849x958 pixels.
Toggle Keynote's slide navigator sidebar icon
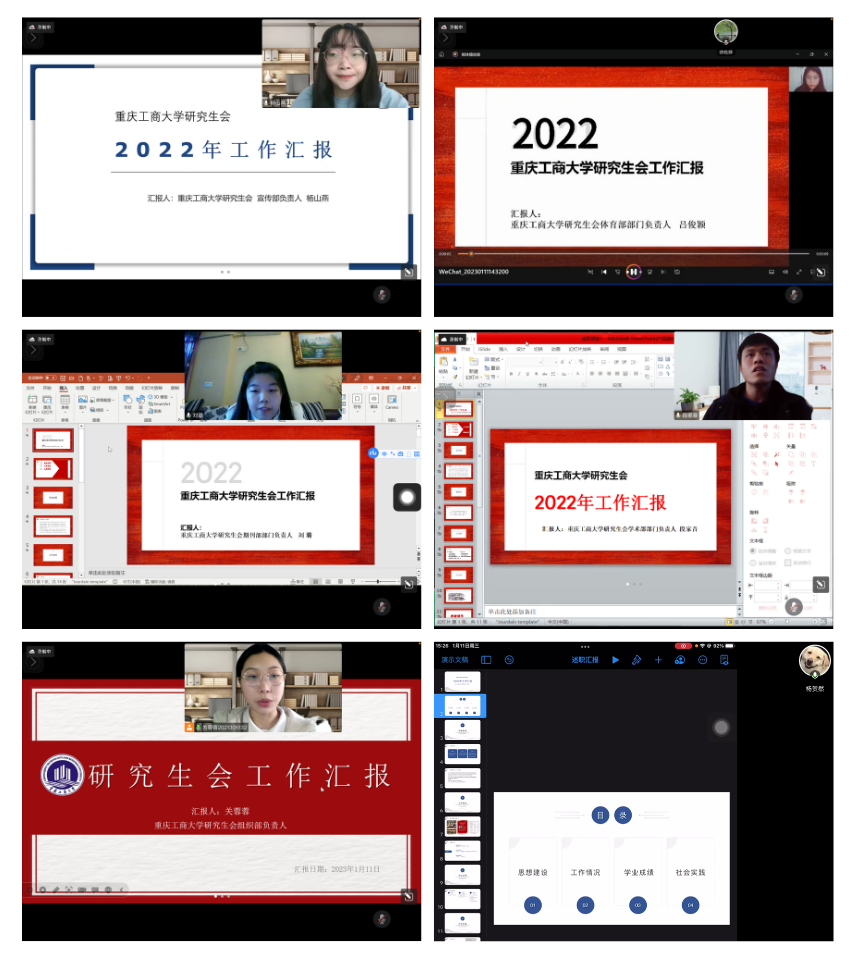point(486,660)
